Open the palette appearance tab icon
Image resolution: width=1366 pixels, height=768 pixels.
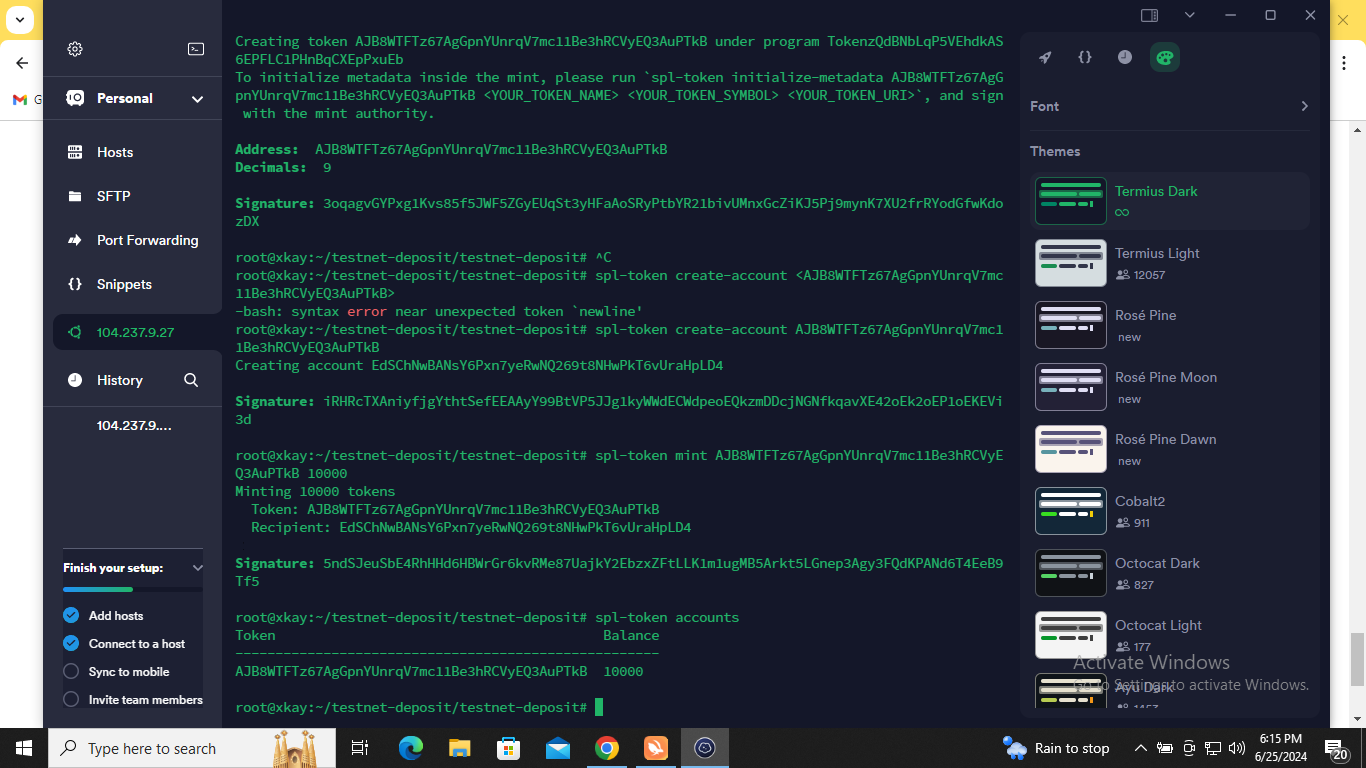1164,57
